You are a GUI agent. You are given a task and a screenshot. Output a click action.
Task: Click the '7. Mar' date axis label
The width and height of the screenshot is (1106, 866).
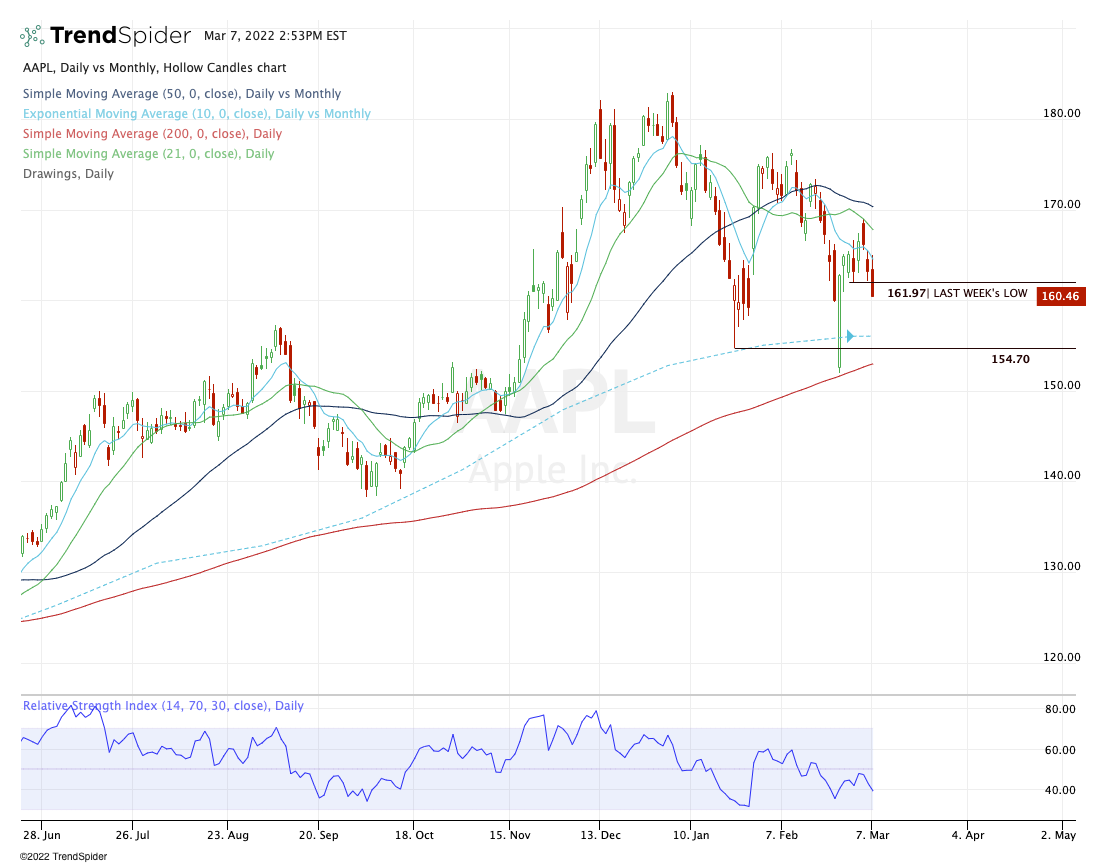pos(873,835)
